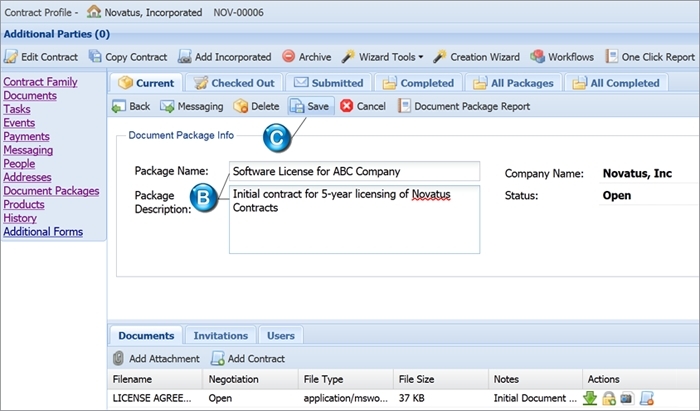The height and width of the screenshot is (411, 700).
Task: Click the Add Incorporated icon
Action: tap(184, 56)
